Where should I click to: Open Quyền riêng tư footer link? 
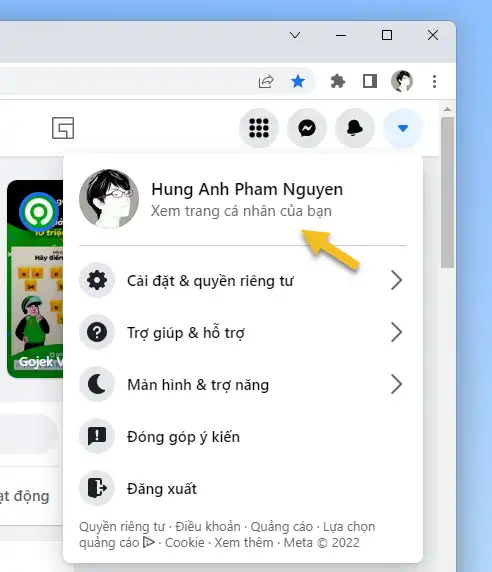(122, 527)
